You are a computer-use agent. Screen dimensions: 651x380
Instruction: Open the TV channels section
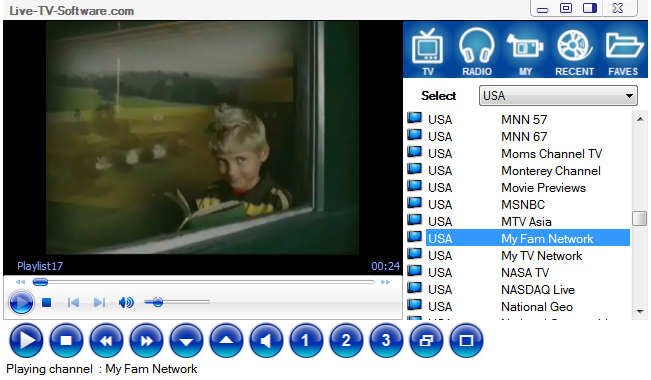[x=427, y=52]
